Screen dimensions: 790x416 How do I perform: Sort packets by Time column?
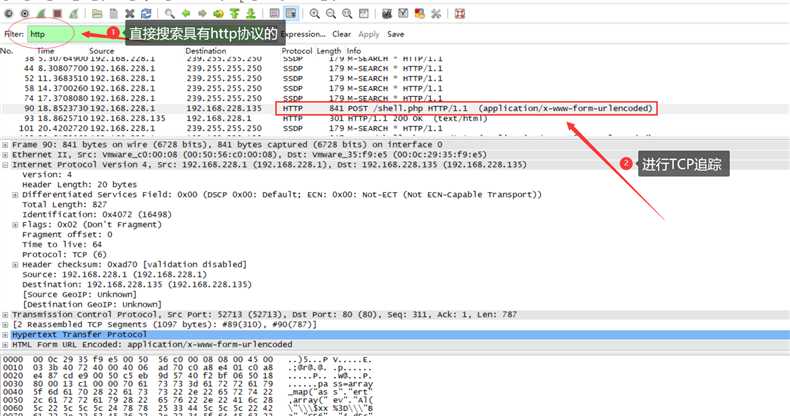pos(45,51)
